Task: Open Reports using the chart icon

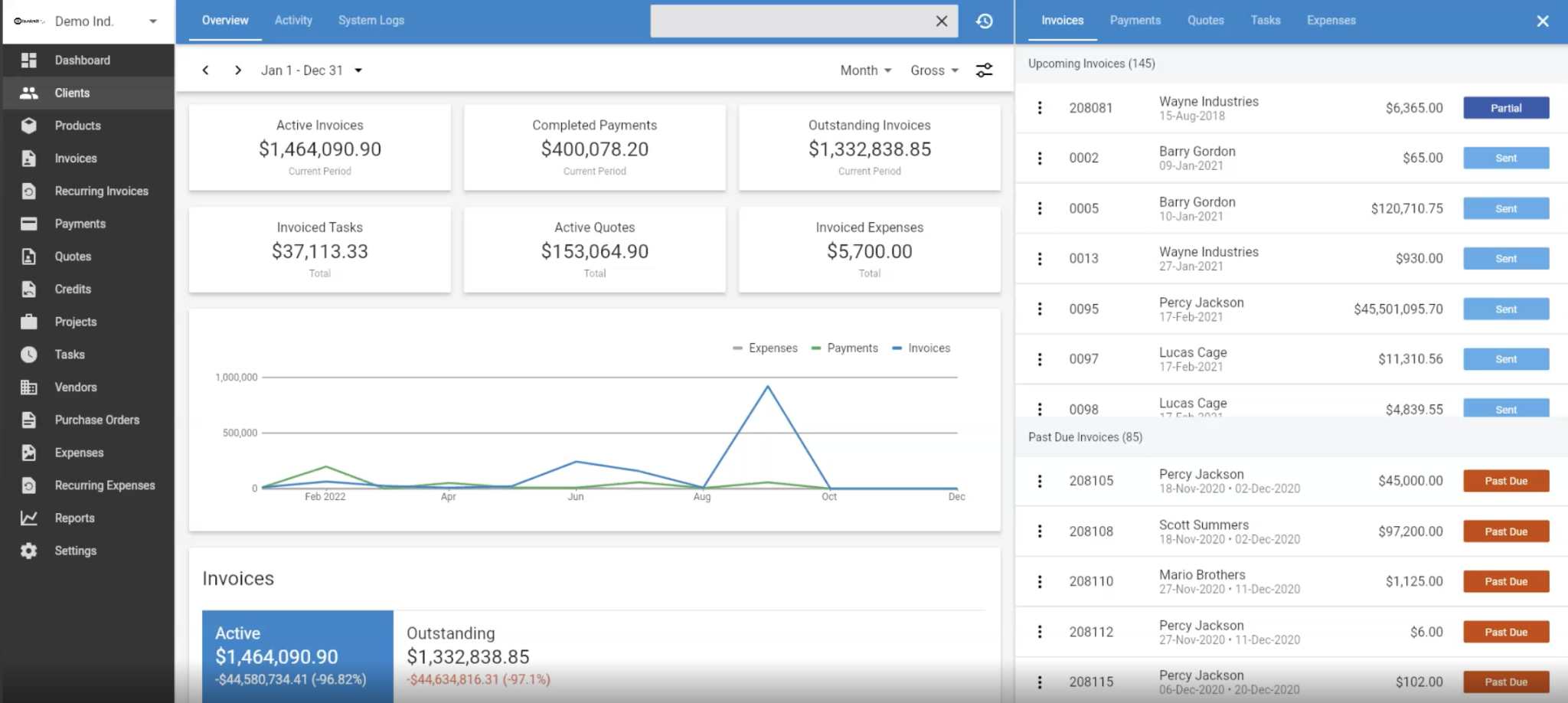Action: (29, 518)
